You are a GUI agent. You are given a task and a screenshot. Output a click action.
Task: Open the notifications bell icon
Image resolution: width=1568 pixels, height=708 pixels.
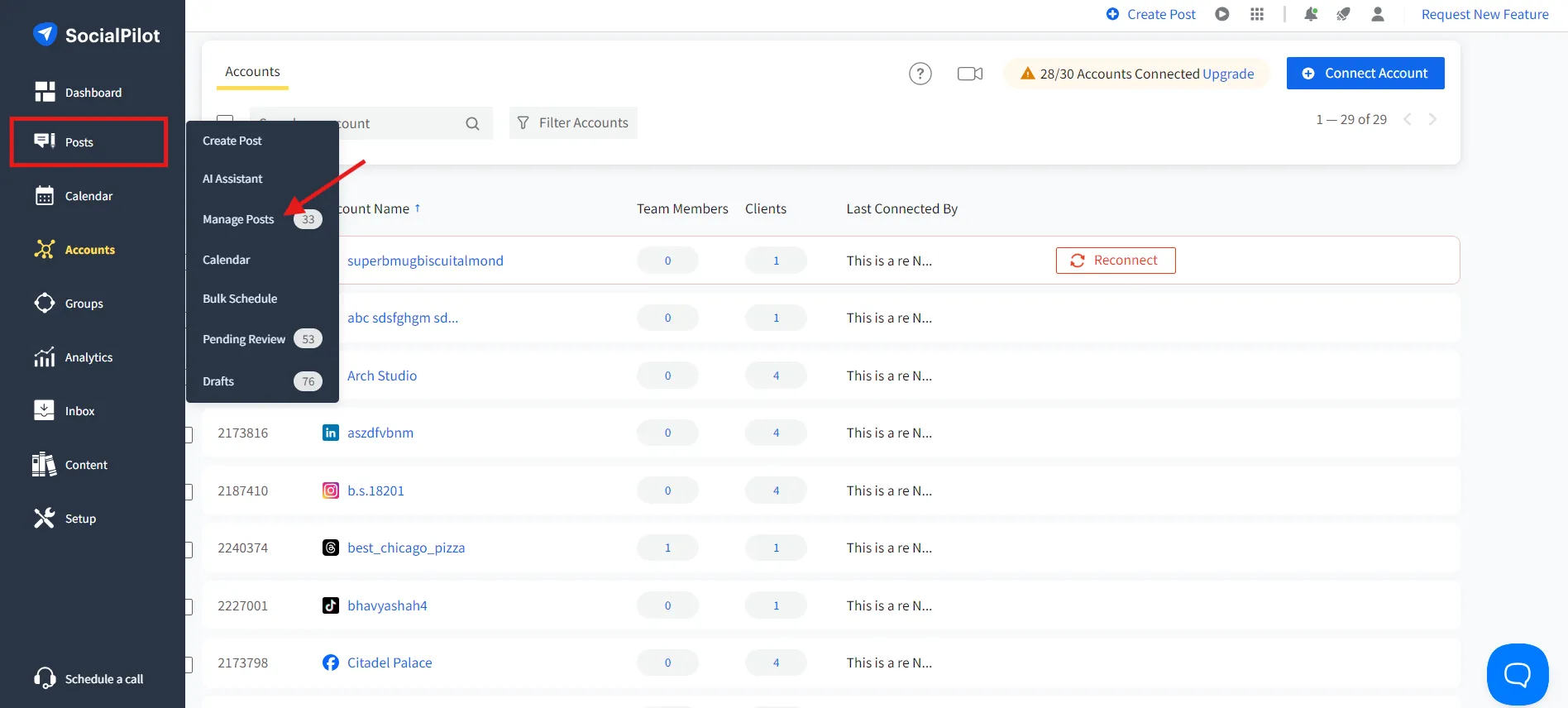pos(1311,14)
